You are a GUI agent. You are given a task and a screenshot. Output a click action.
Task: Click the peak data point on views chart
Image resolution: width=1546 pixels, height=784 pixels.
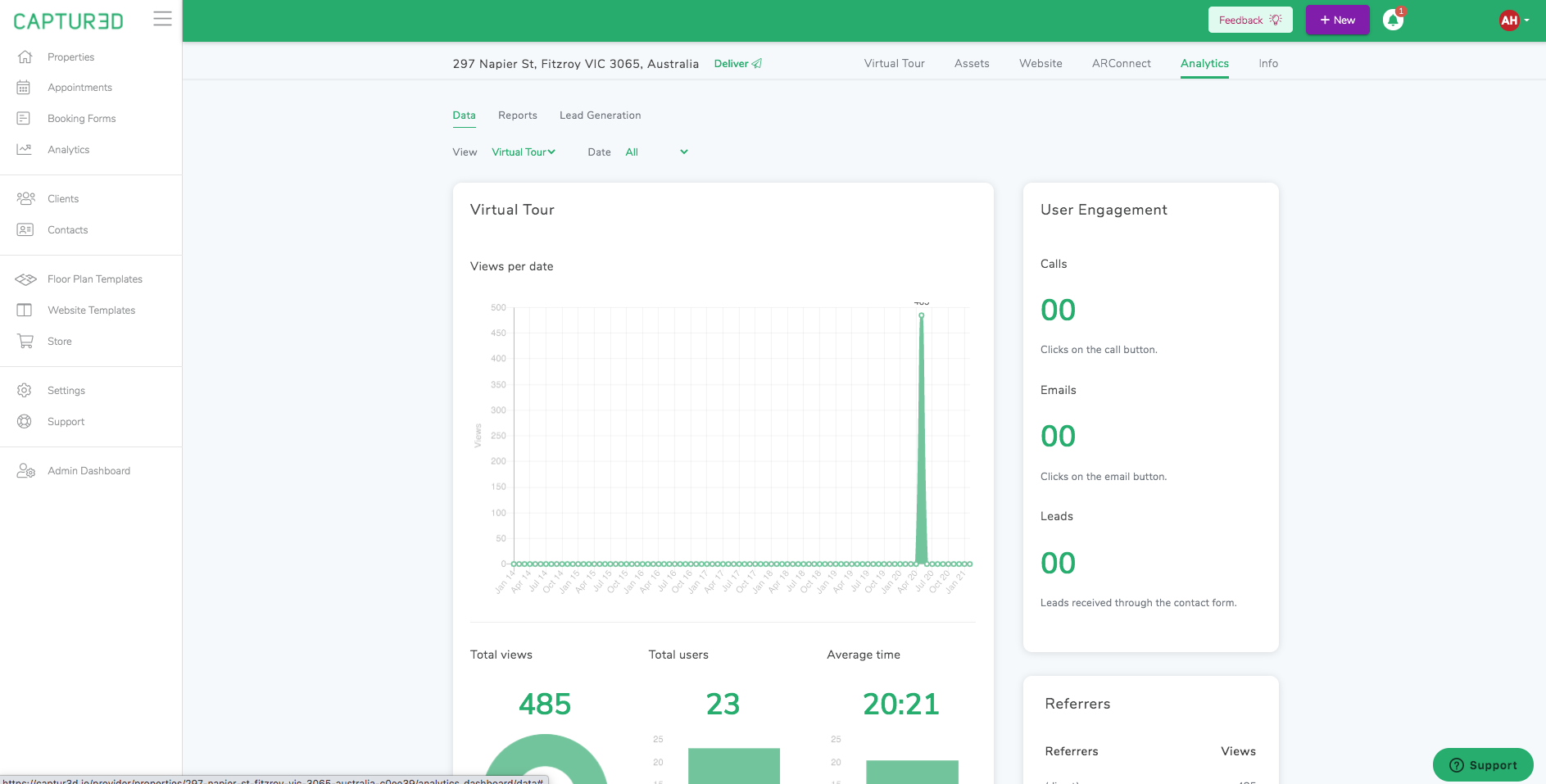tap(922, 315)
